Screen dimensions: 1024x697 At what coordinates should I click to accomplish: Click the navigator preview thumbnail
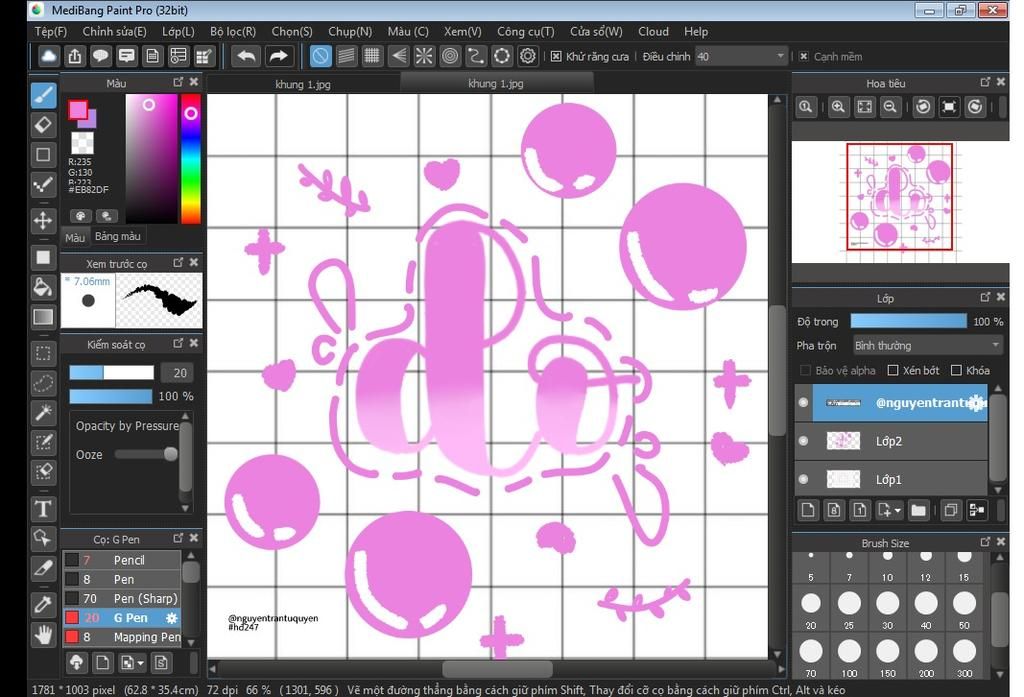point(900,197)
